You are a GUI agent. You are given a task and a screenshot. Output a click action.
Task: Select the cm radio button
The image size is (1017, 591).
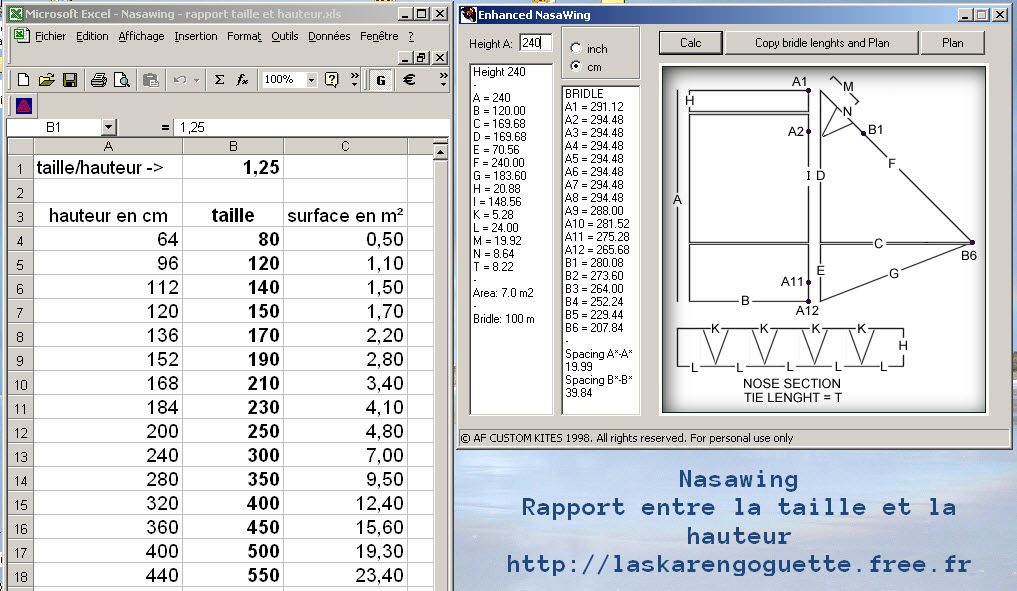[575, 66]
